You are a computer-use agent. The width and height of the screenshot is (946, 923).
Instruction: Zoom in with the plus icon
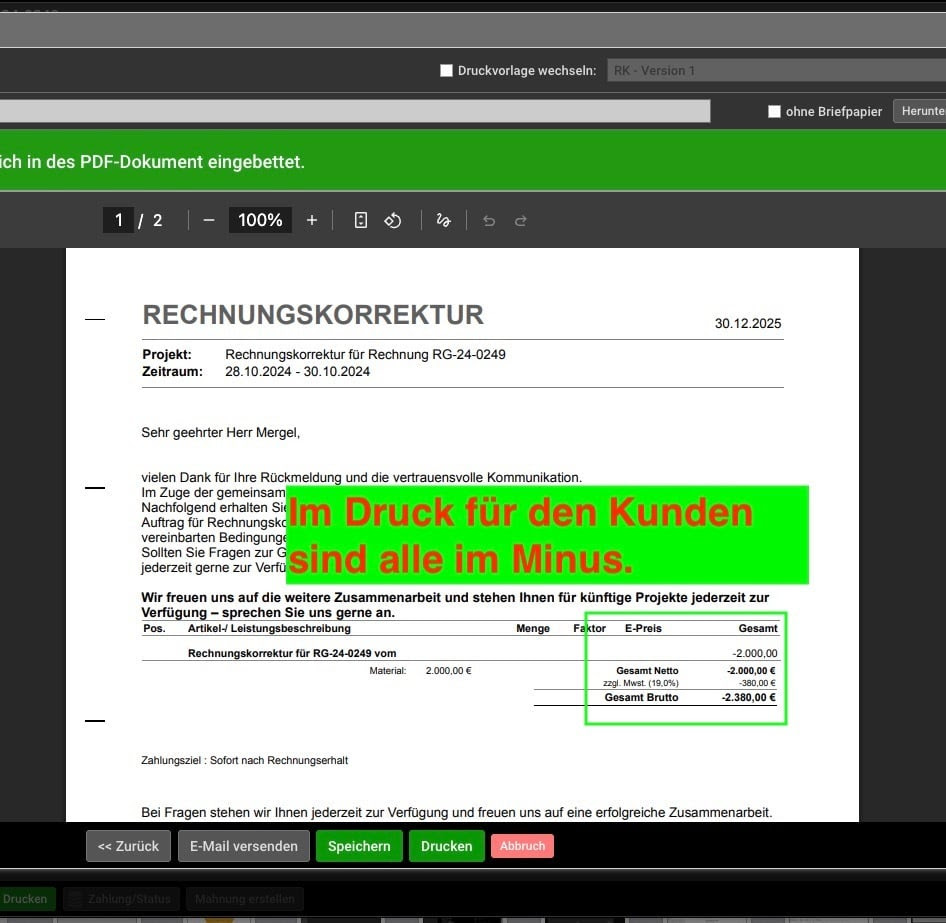pos(312,220)
